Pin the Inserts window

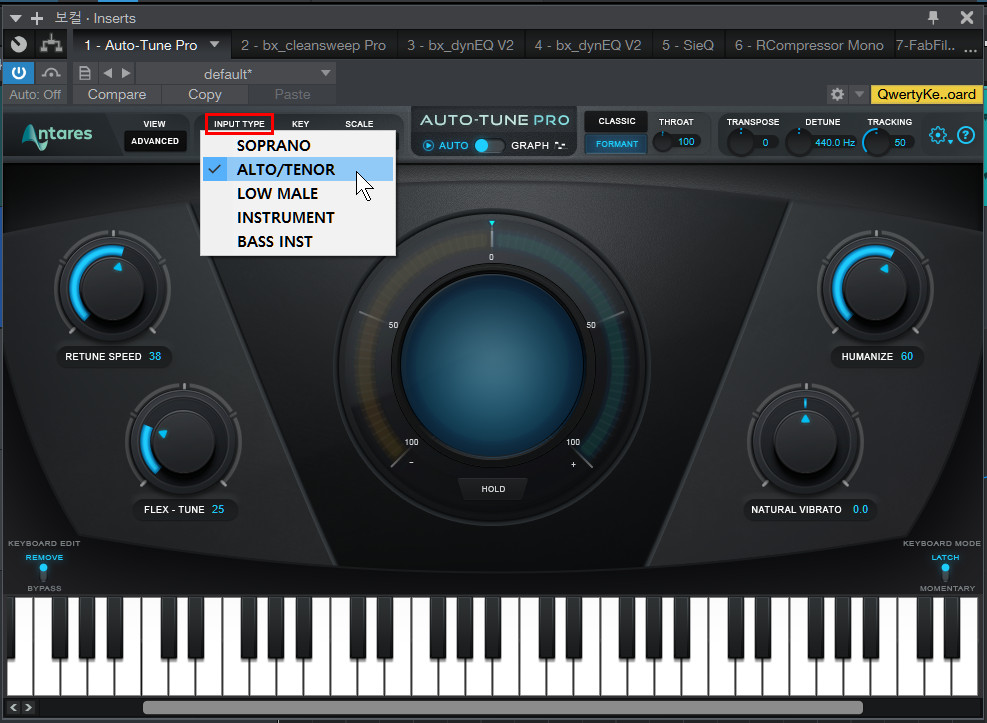[x=933, y=18]
